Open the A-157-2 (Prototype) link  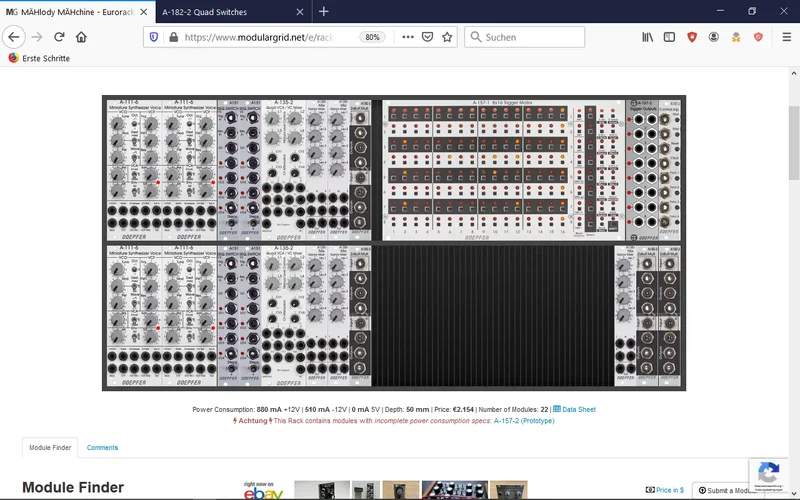(524, 421)
